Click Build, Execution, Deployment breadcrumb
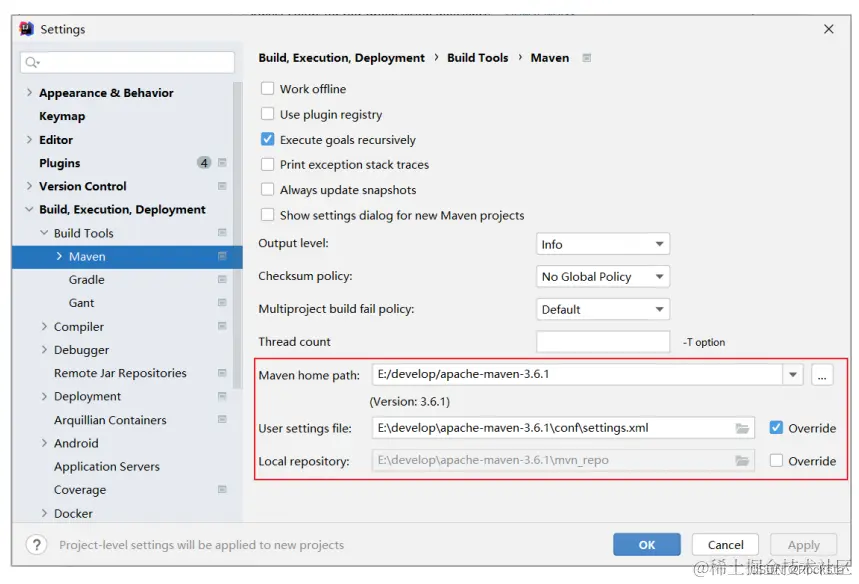 [x=341, y=58]
